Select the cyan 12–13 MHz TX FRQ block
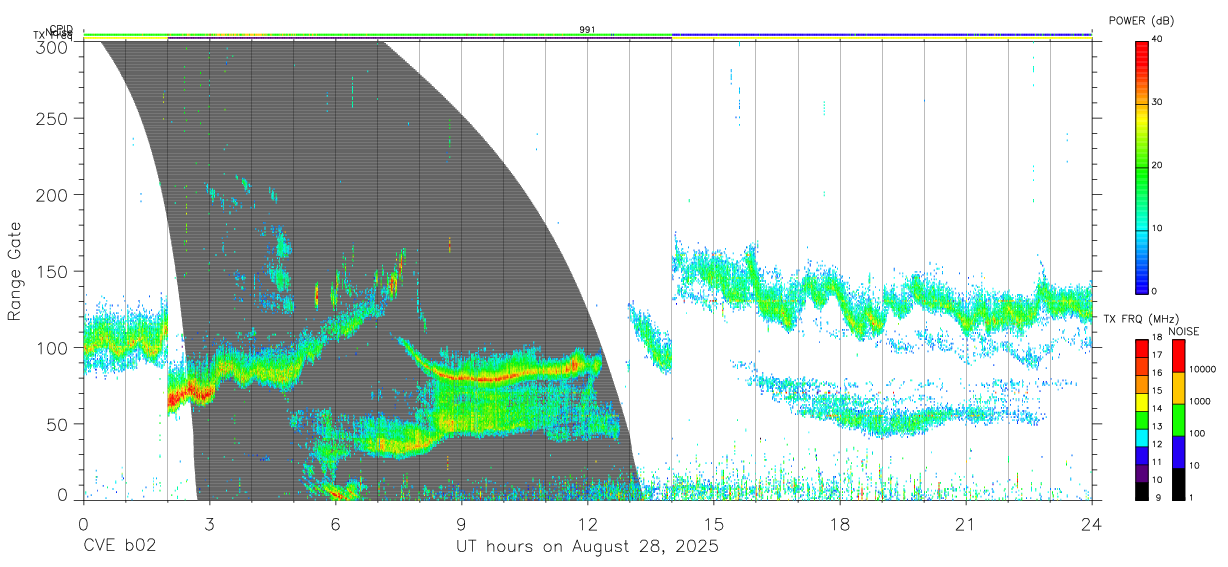1228x567 pixels. (1142, 438)
